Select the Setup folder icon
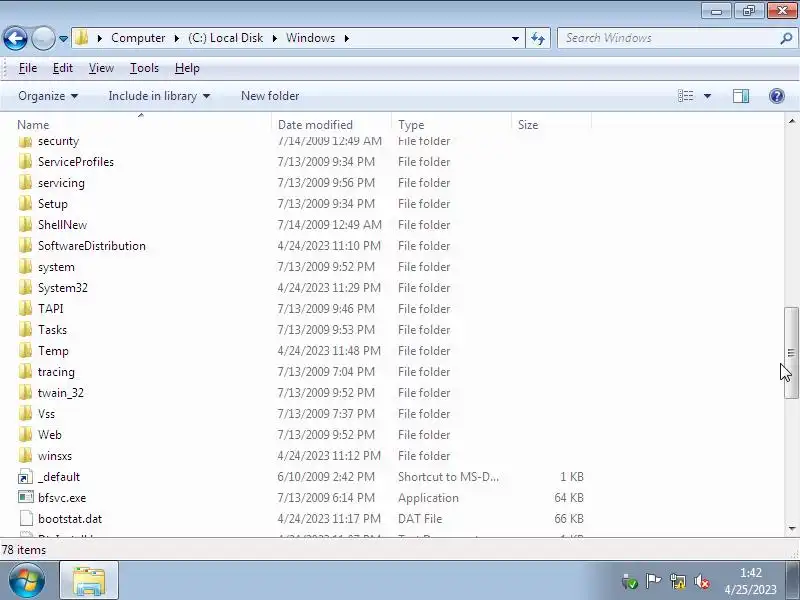 coord(25,204)
